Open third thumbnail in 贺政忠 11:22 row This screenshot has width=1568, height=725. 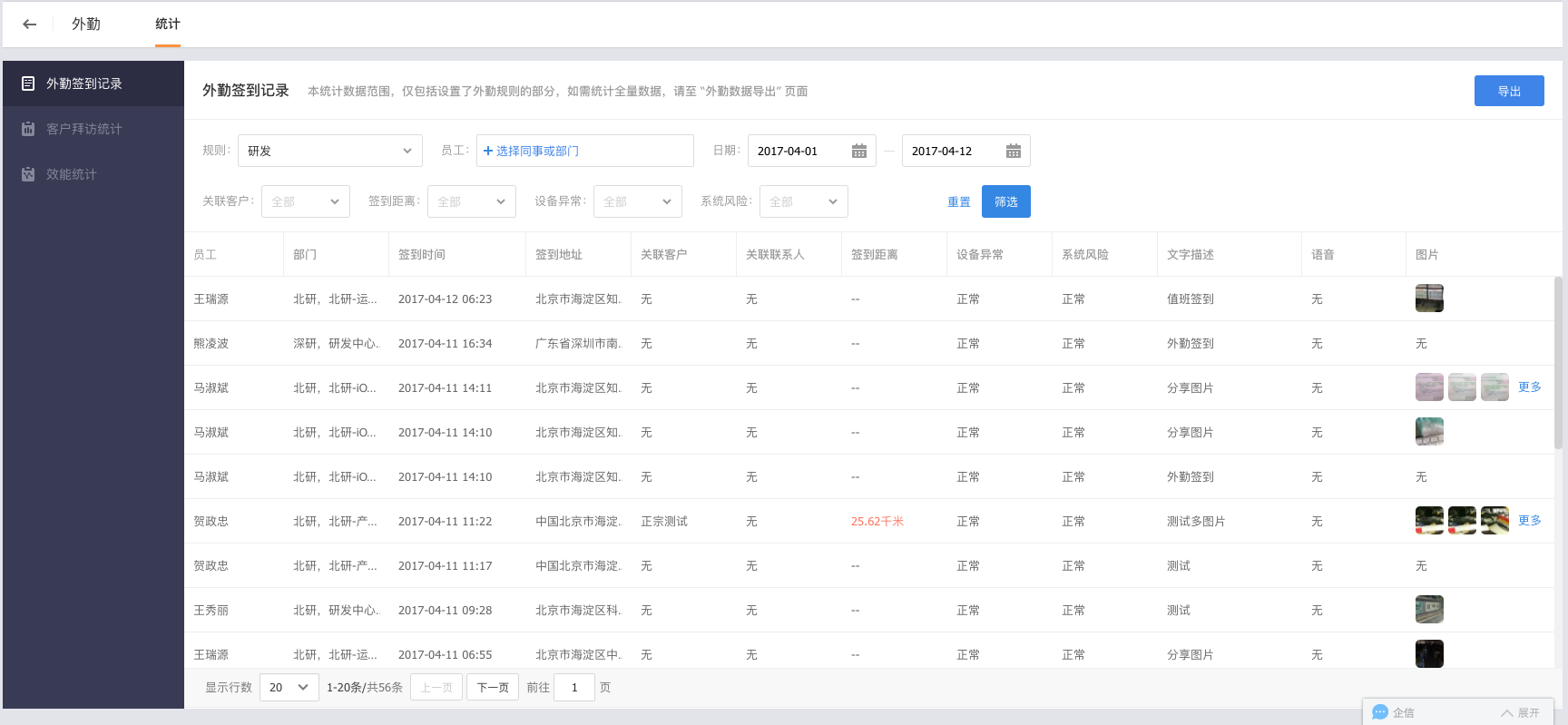pyautogui.click(x=1494, y=521)
